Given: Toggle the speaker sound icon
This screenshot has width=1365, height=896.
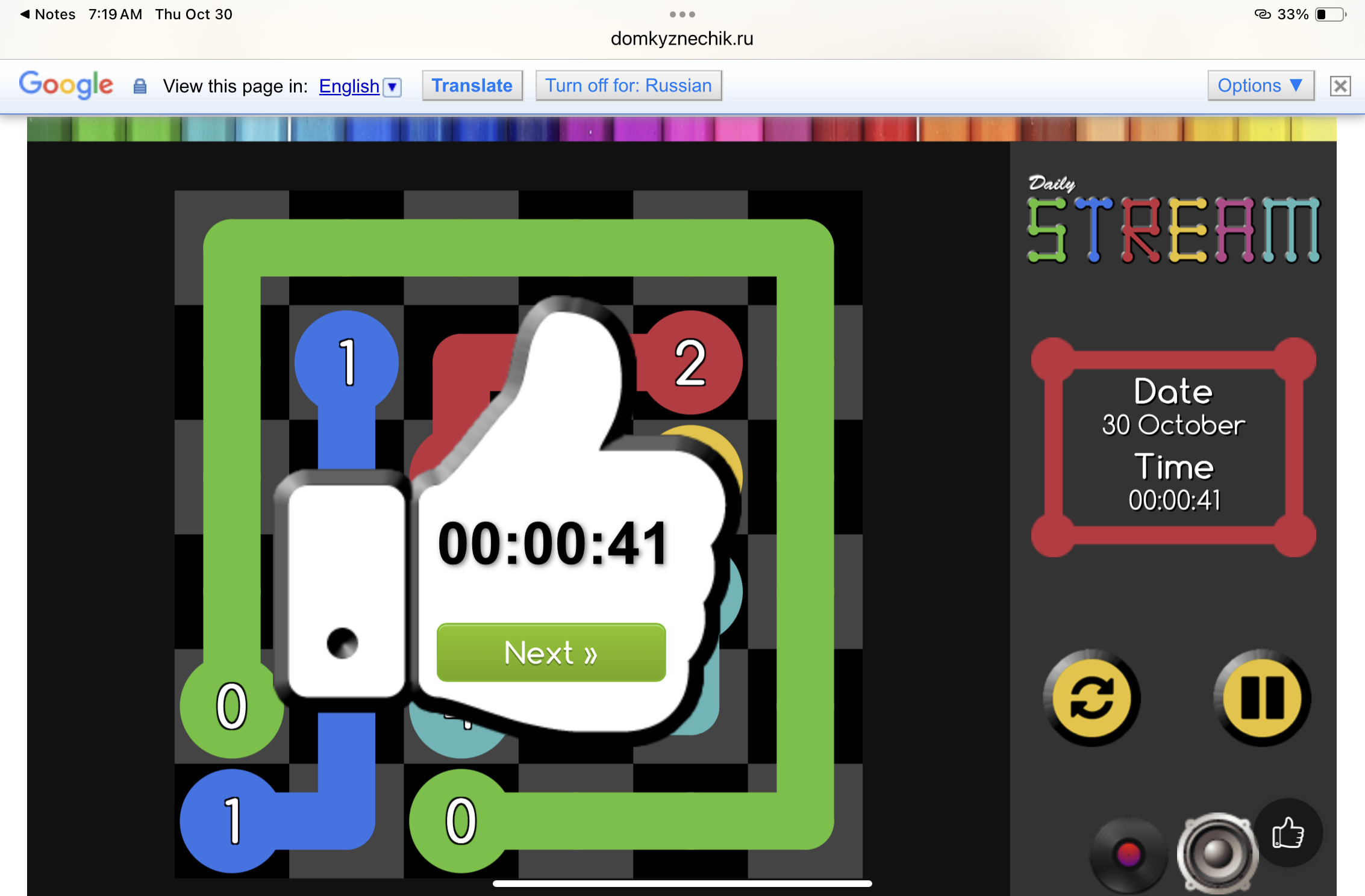Looking at the screenshot, I should pyautogui.click(x=1217, y=853).
